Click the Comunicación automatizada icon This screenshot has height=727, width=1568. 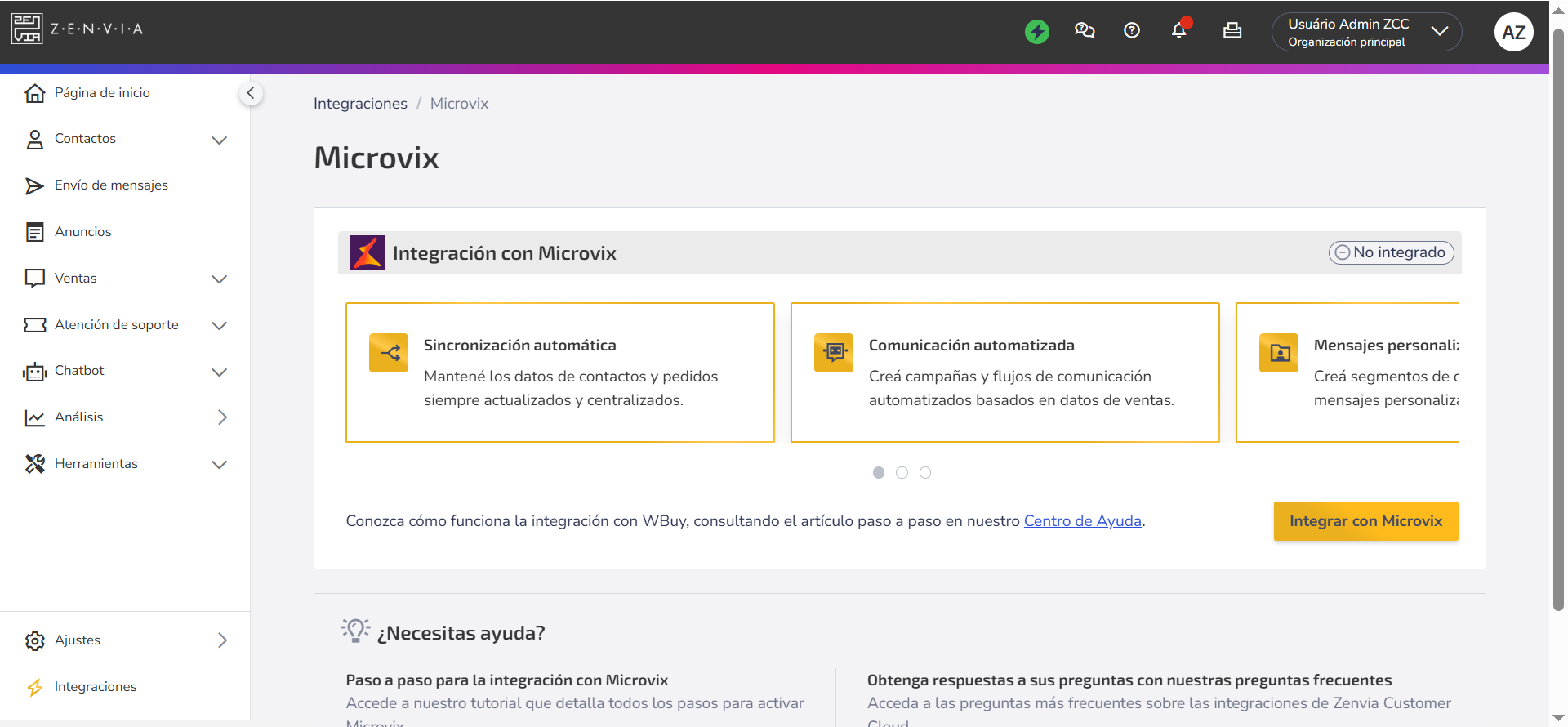coord(834,353)
